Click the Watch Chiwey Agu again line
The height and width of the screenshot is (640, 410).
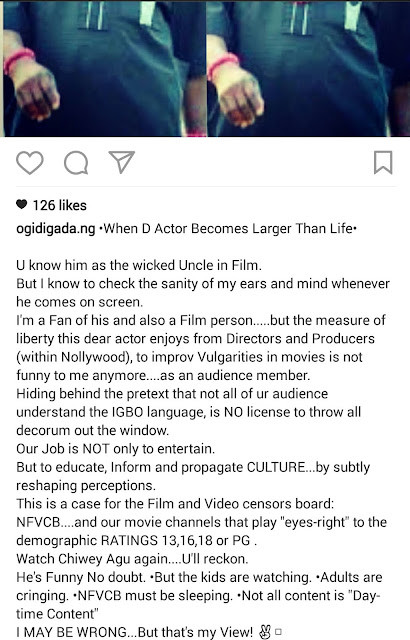click(132, 559)
